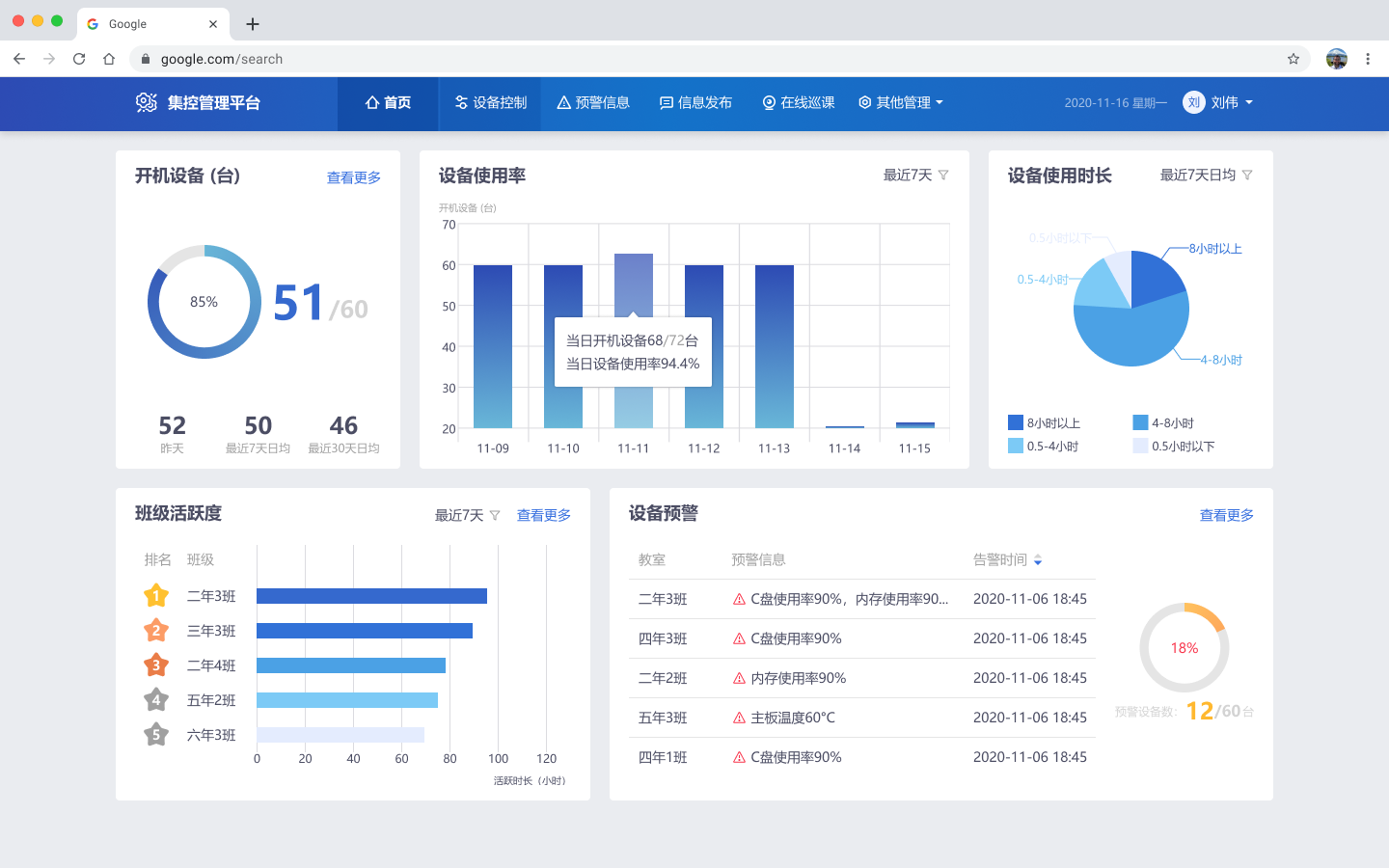Click the 刘 user avatar icon

click(1194, 102)
